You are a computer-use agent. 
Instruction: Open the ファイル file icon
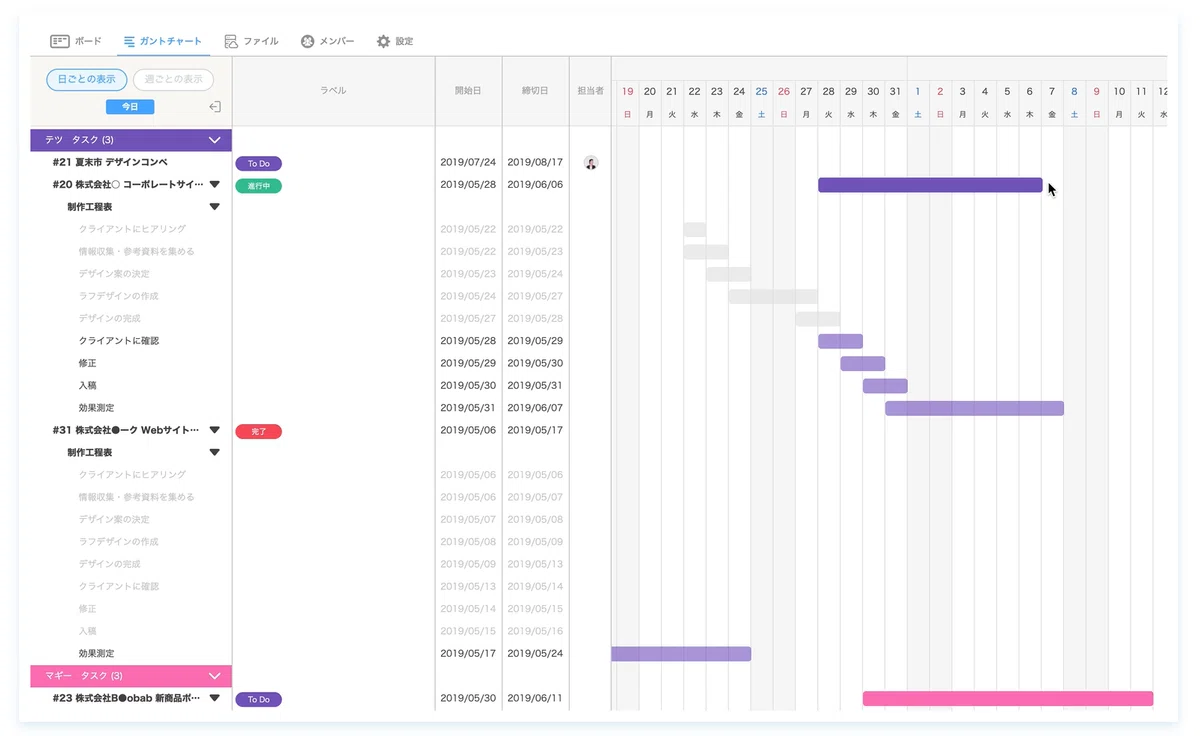231,41
